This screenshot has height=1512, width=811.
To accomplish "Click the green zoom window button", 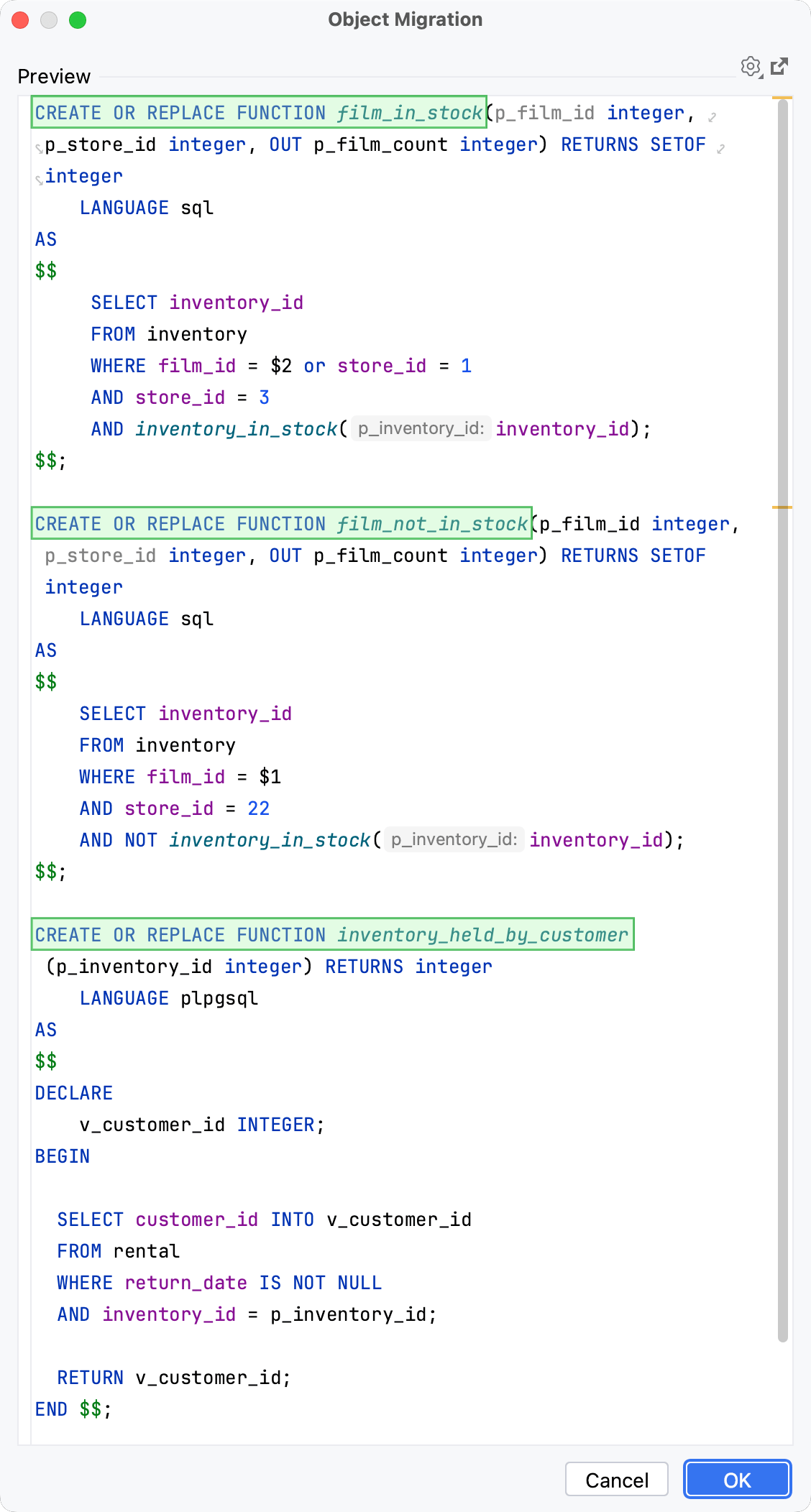I will (x=78, y=20).
